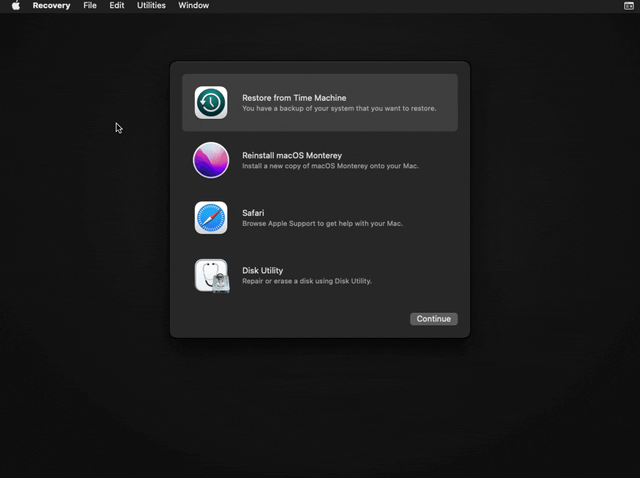Screen dimensions: 640x478
Task: Click the Safari compass icon
Action: [x=211, y=217]
